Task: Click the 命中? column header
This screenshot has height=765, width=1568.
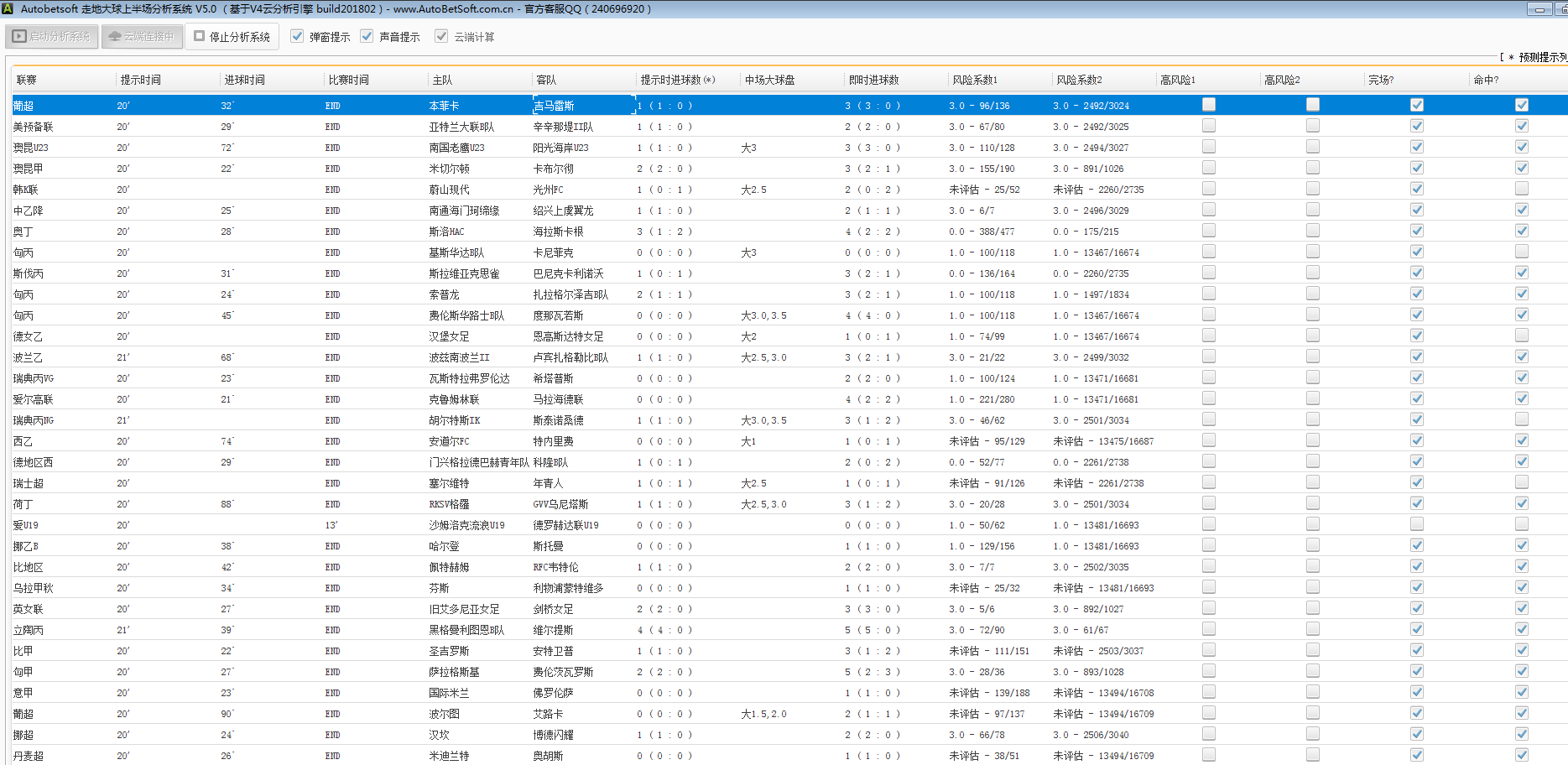Action: 1486,80
